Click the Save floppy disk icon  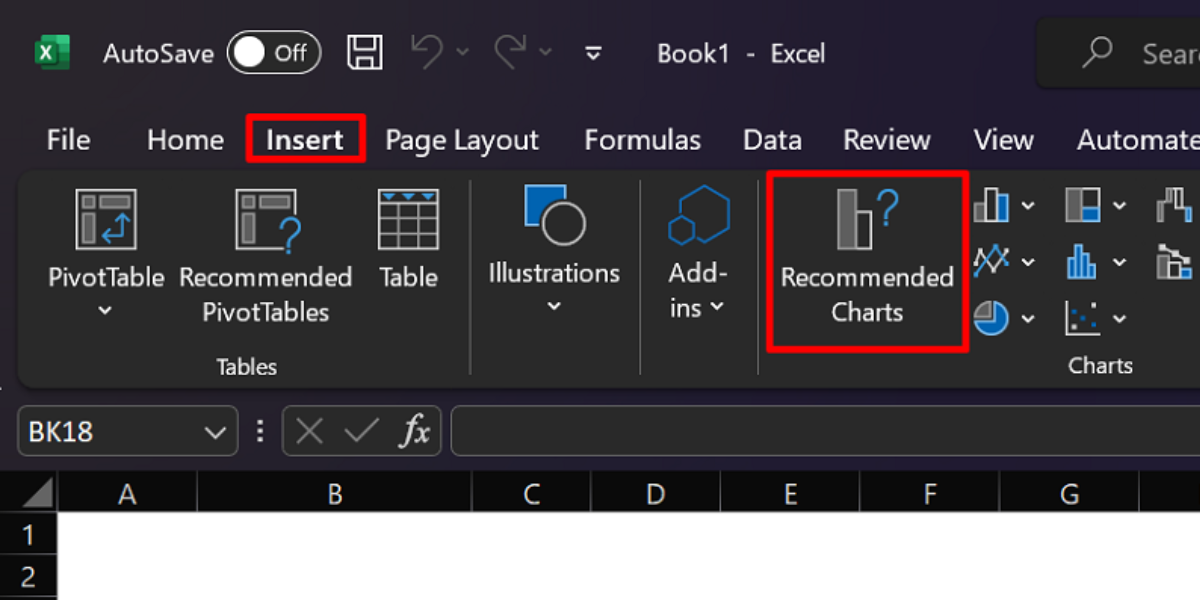(x=365, y=53)
